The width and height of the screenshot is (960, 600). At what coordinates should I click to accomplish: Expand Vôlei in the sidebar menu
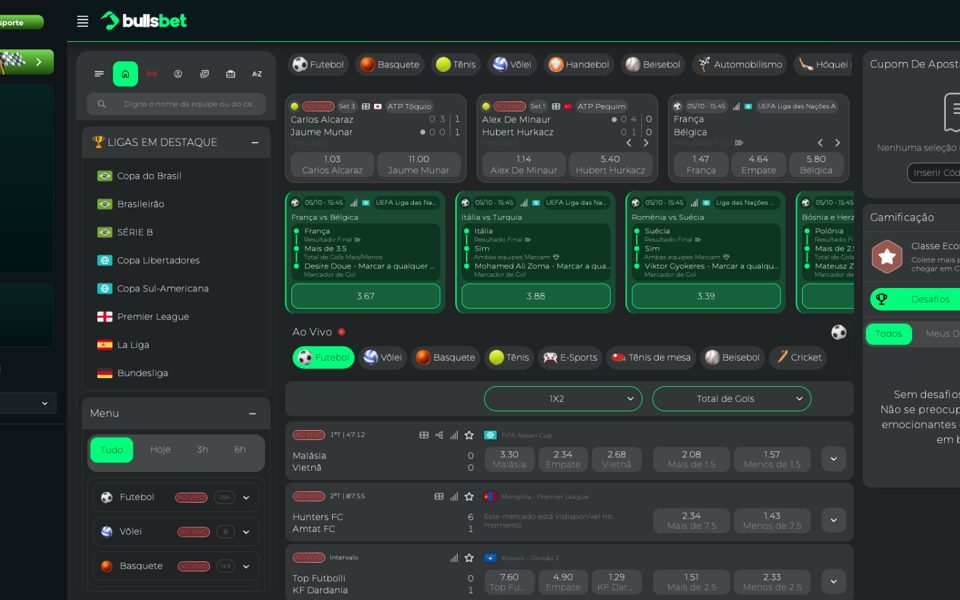(x=246, y=532)
